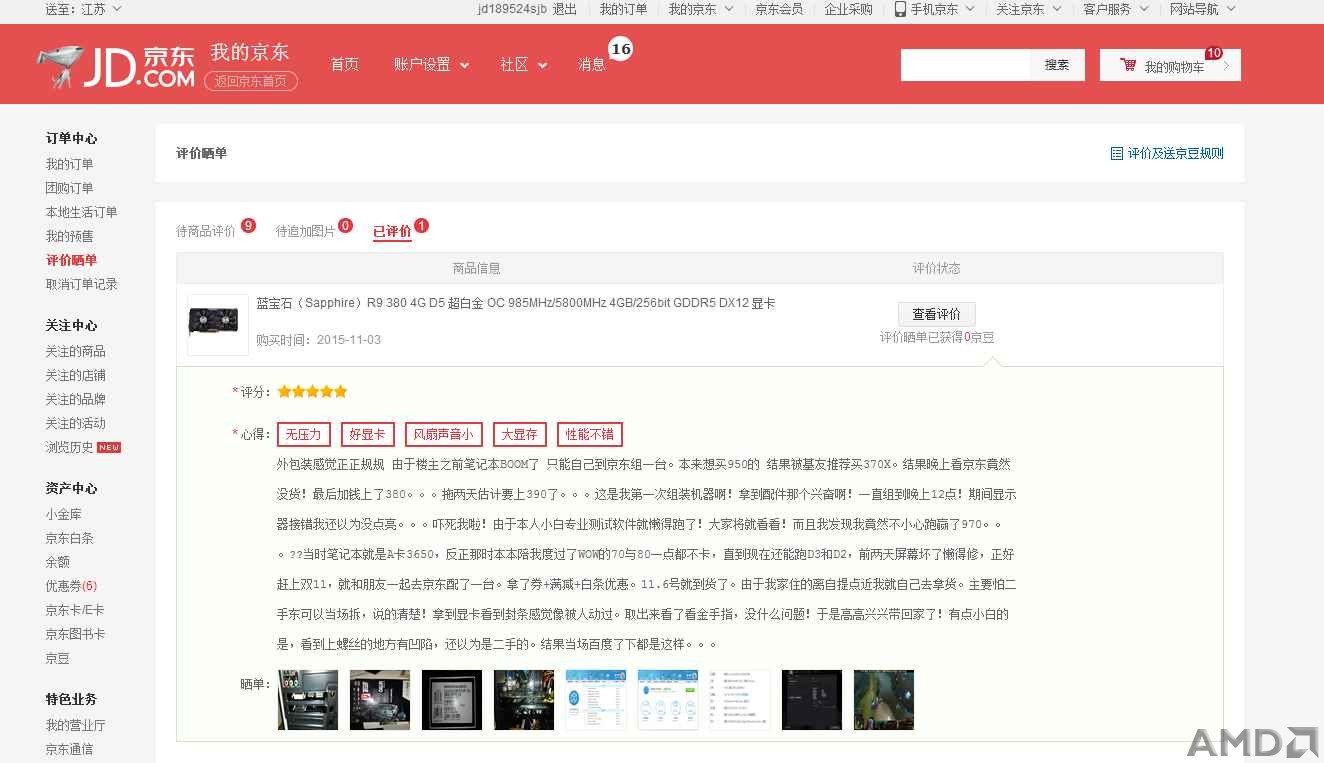Image resolution: width=1324 pixels, height=763 pixels.
Task: Open 关注的店铺 in the sidebar
Action: pos(75,375)
